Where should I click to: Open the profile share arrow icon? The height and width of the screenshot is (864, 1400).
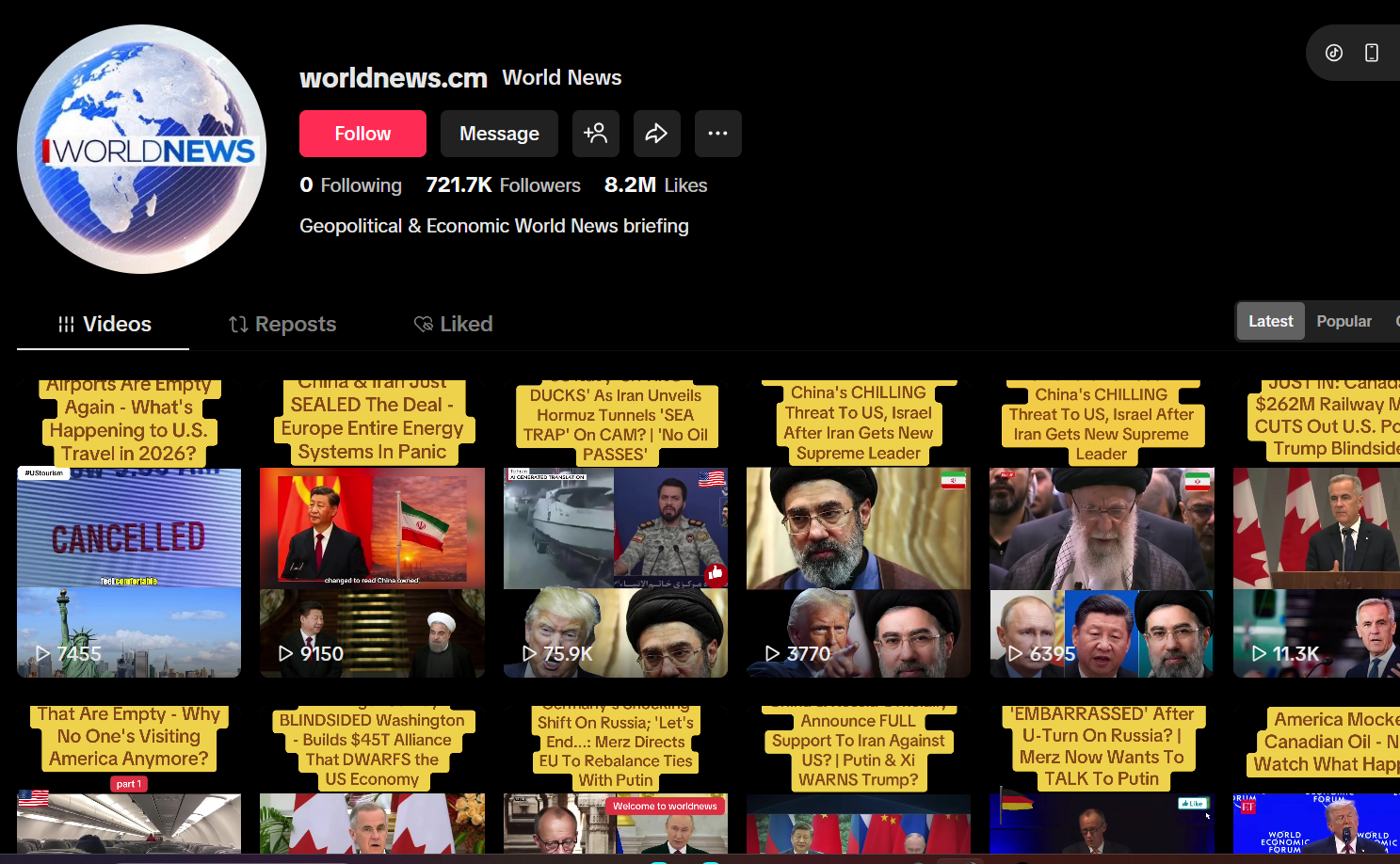[x=656, y=134]
